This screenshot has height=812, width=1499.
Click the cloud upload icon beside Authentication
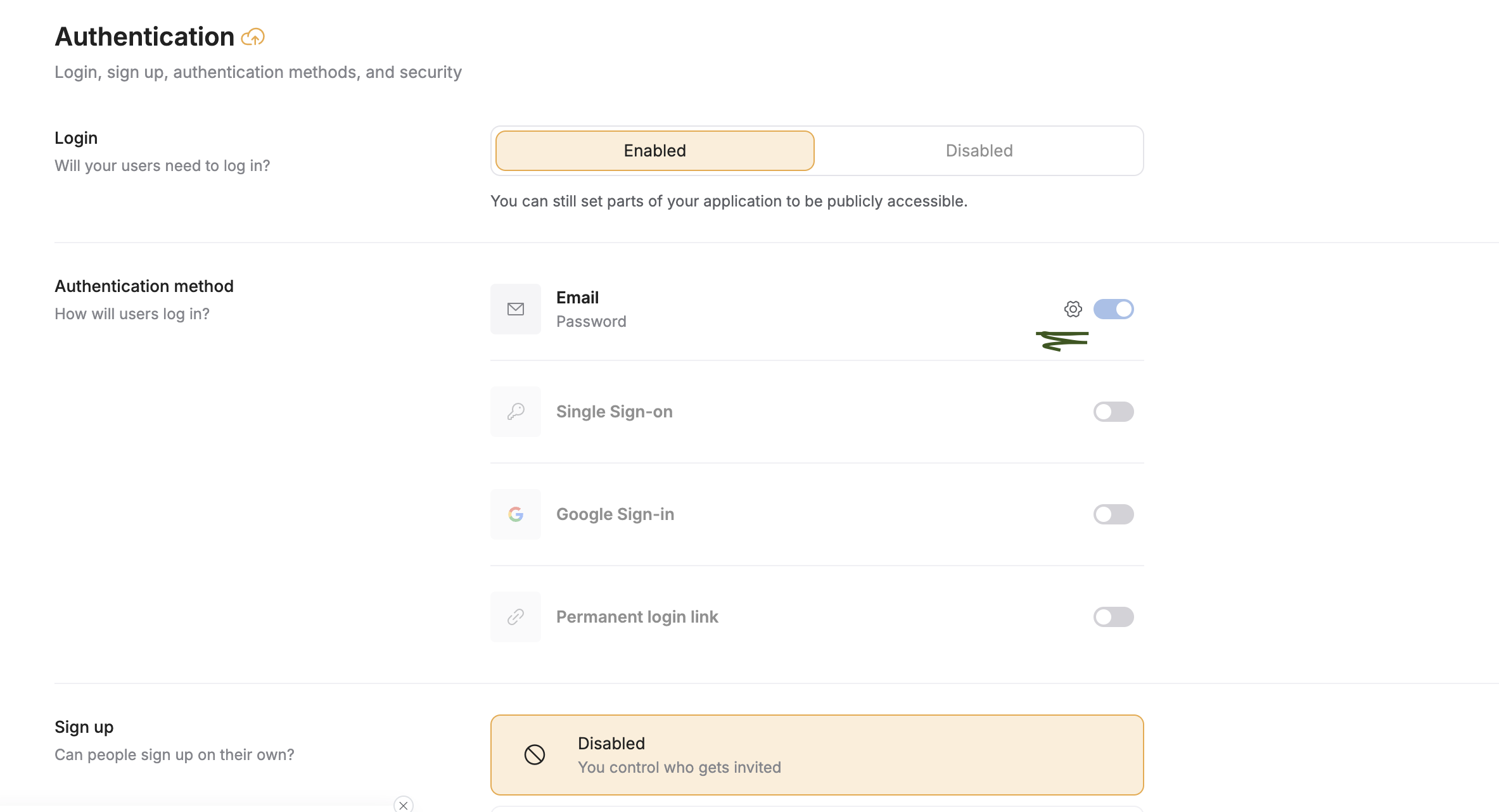pyautogui.click(x=253, y=37)
